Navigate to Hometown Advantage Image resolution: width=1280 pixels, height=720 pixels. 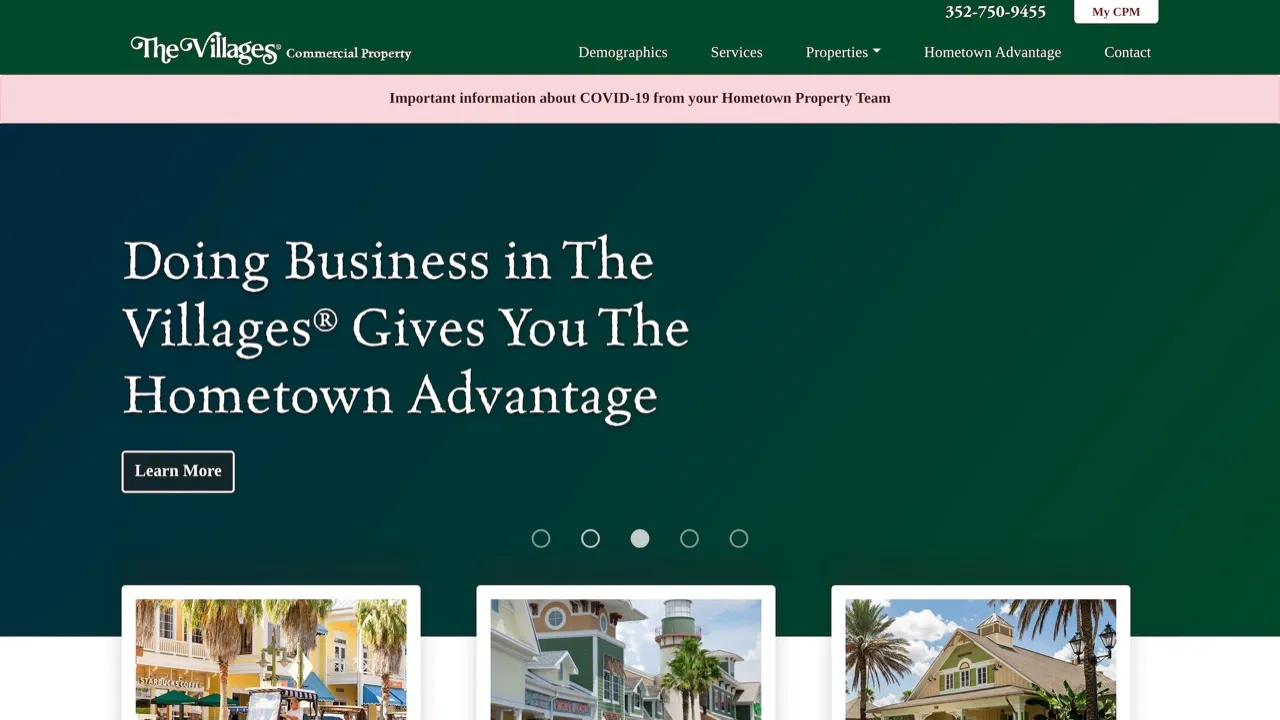pos(992,52)
